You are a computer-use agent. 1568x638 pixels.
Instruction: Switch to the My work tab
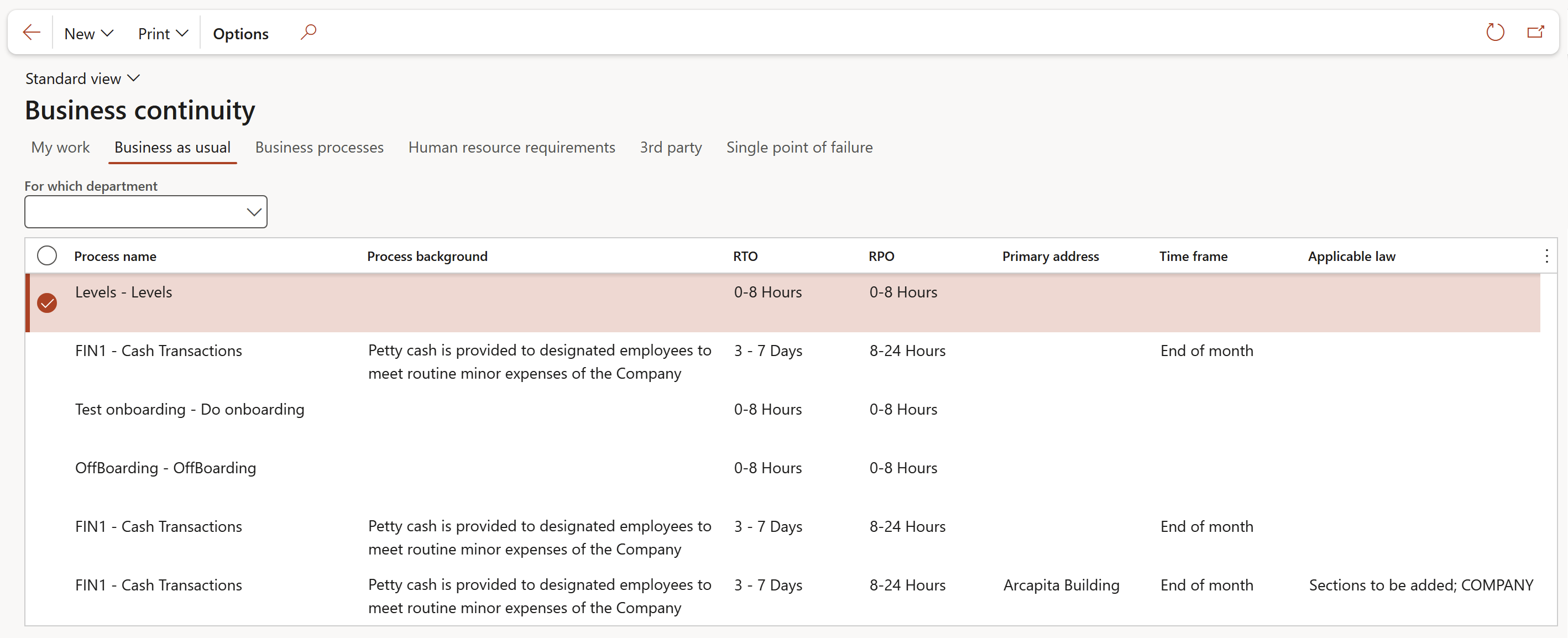click(x=60, y=147)
